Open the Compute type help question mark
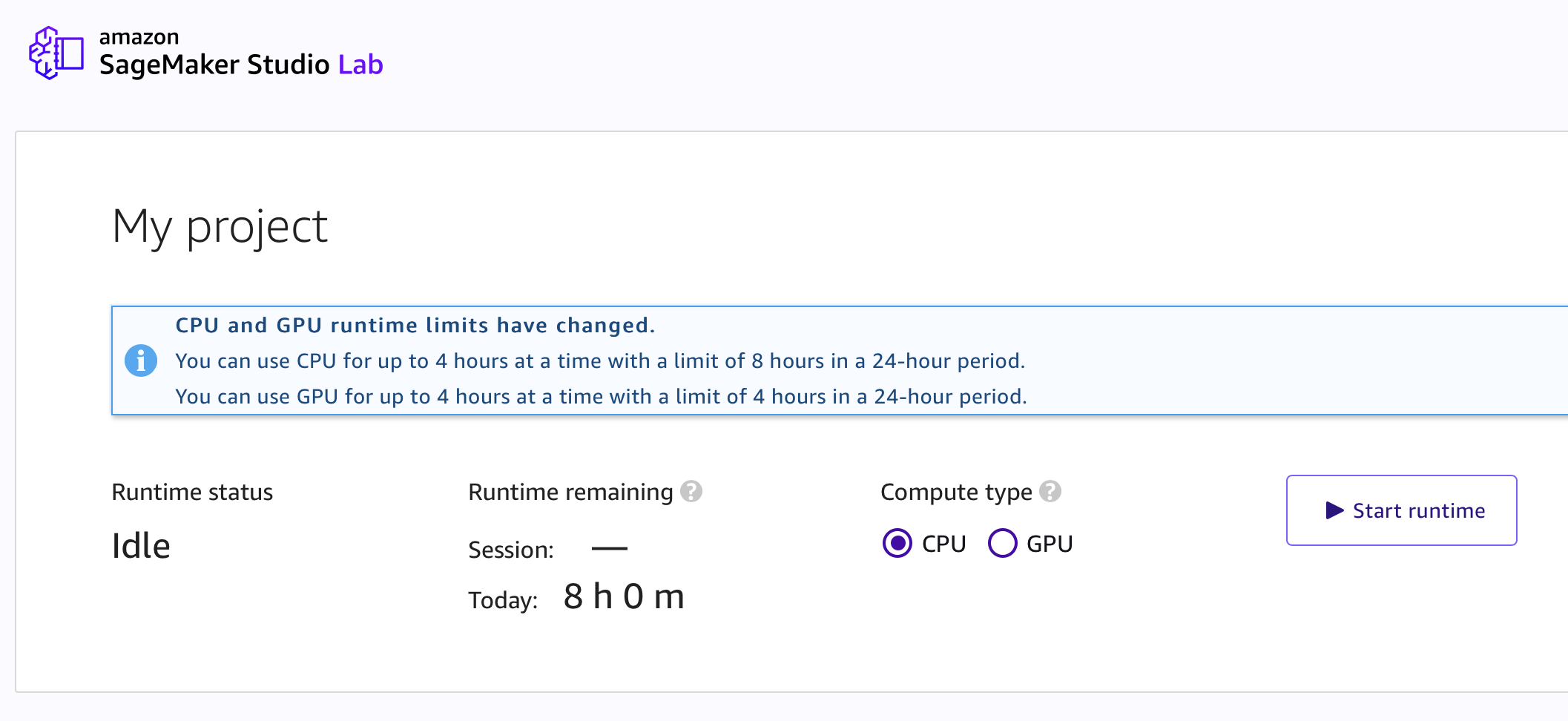 click(1050, 492)
